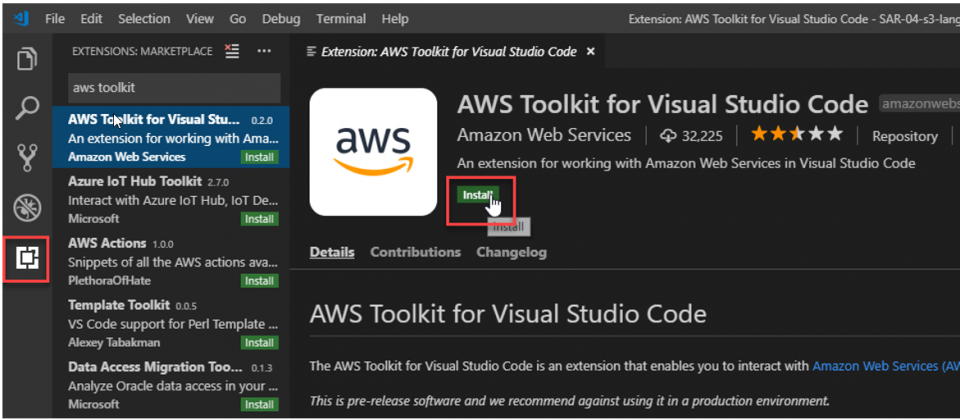The image size is (960, 420).
Task: Open the Go menu
Action: 238,19
